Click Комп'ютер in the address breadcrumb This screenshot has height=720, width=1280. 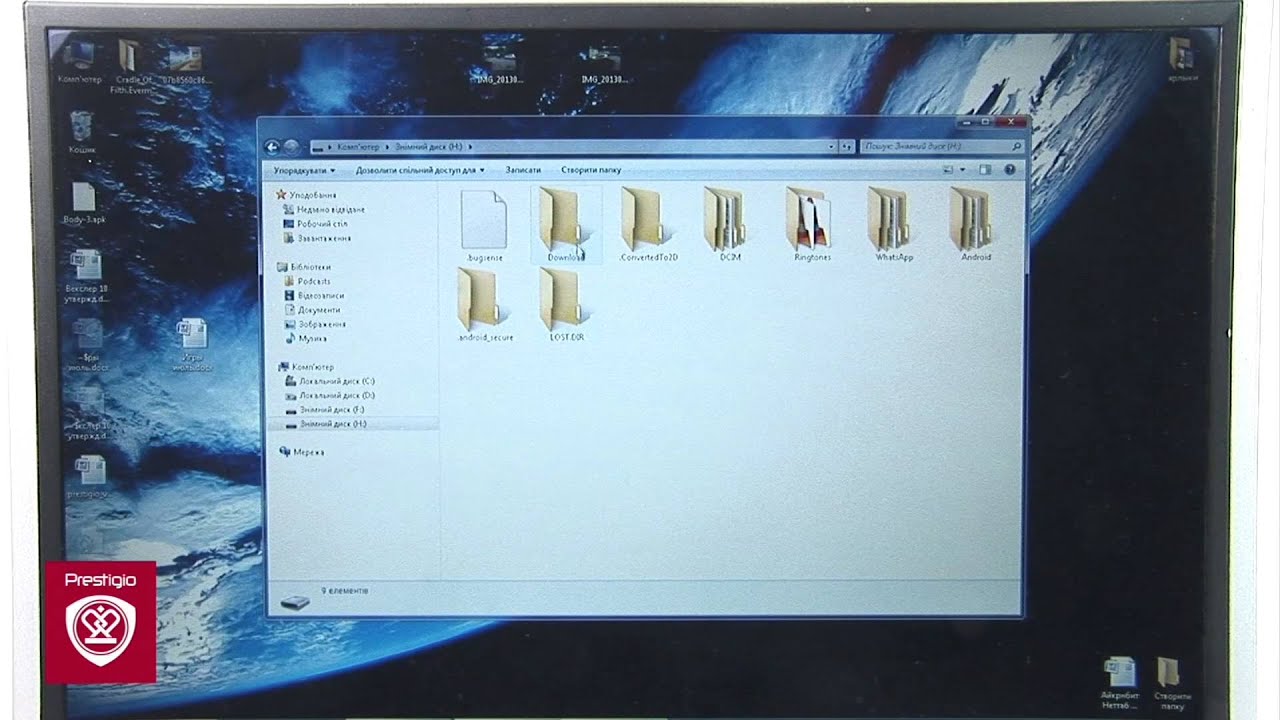click(x=358, y=147)
